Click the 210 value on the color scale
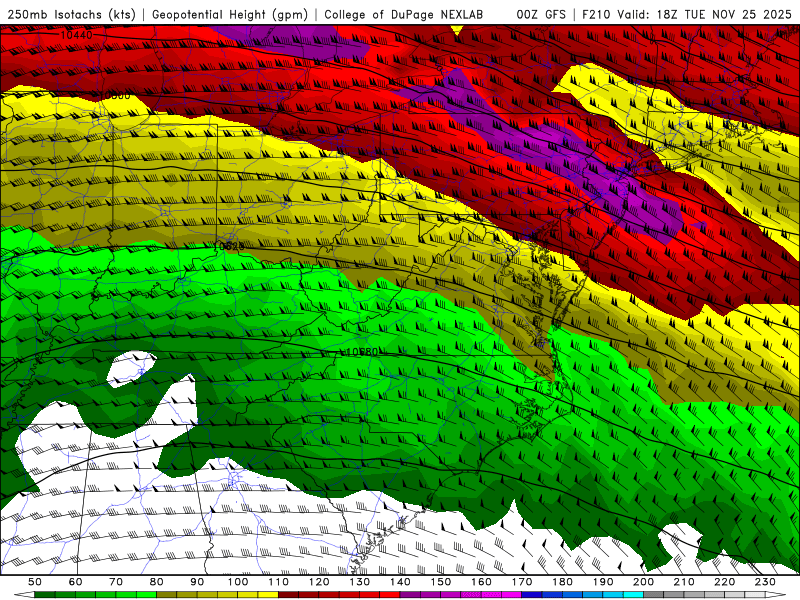The height and width of the screenshot is (600, 800). pyautogui.click(x=684, y=582)
